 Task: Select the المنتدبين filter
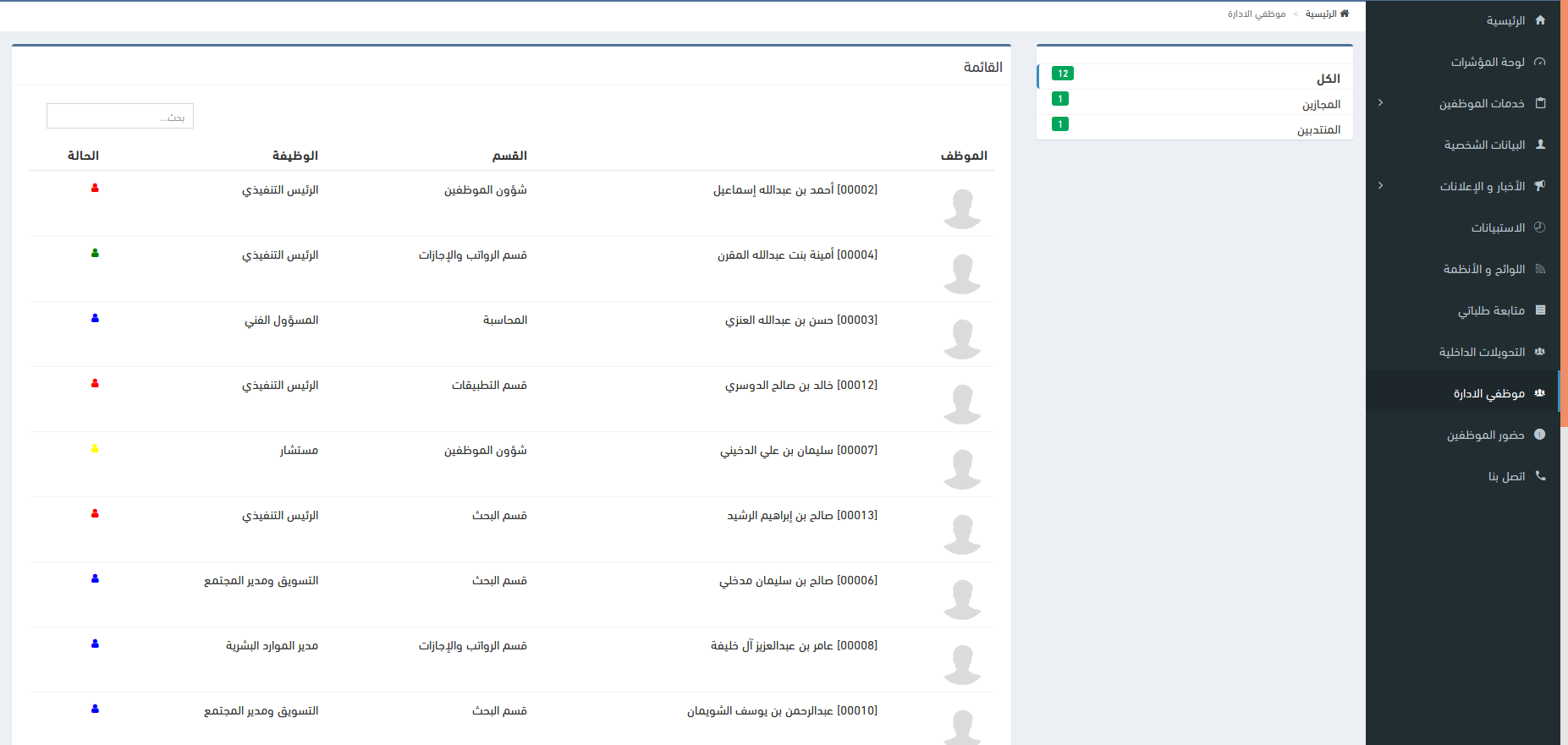[1318, 129]
